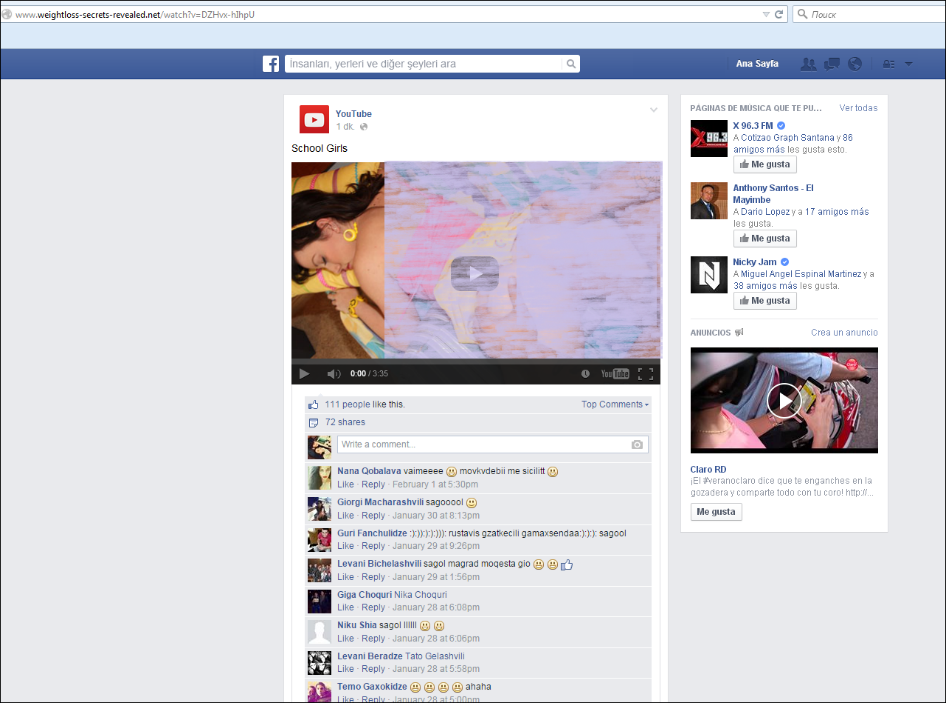Click the thumbs-up like icon beside 111 people
The height and width of the screenshot is (703, 946).
click(313, 405)
